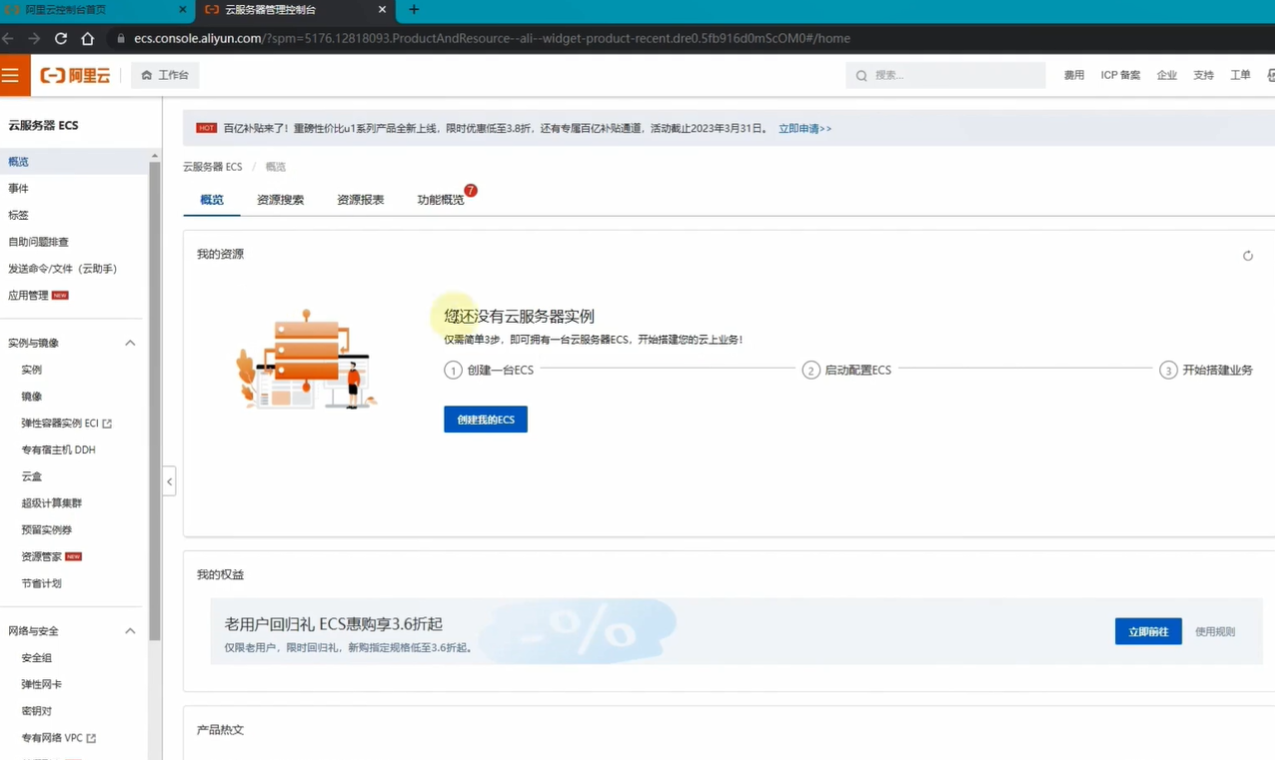Go forward in browser history
This screenshot has height=760, width=1275.
point(34,38)
